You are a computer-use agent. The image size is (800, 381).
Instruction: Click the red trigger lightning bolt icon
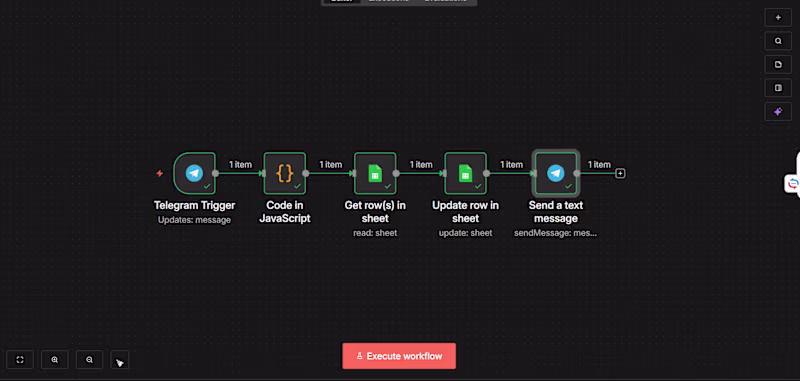[160, 173]
